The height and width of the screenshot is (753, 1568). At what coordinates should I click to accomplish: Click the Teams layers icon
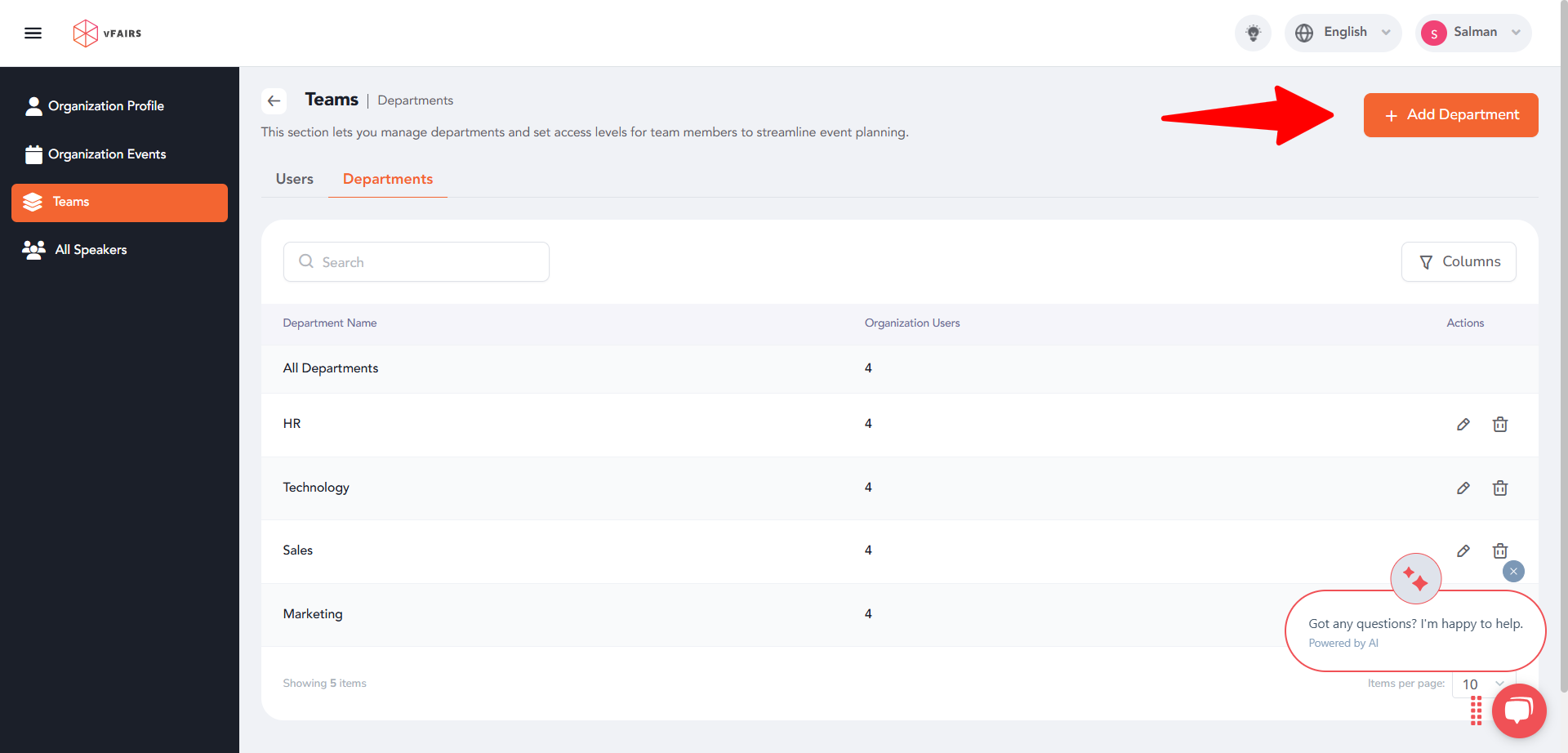[x=33, y=203]
